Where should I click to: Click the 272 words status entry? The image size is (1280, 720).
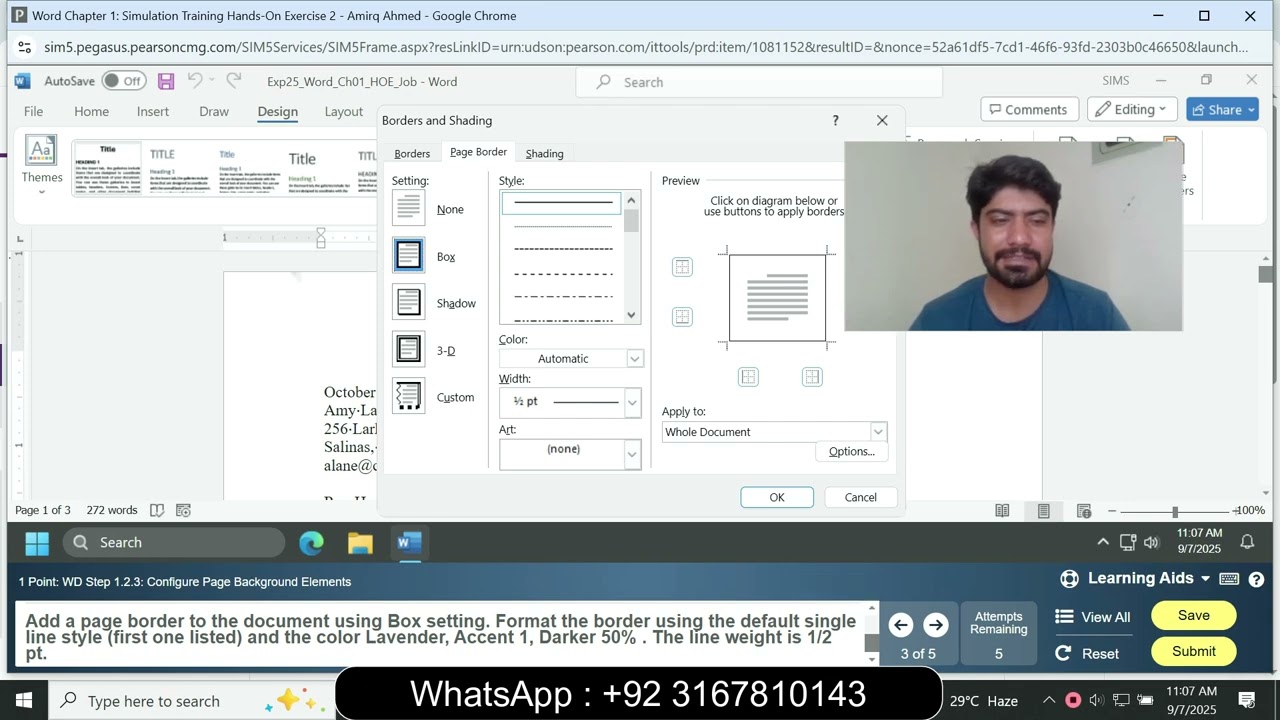point(112,510)
